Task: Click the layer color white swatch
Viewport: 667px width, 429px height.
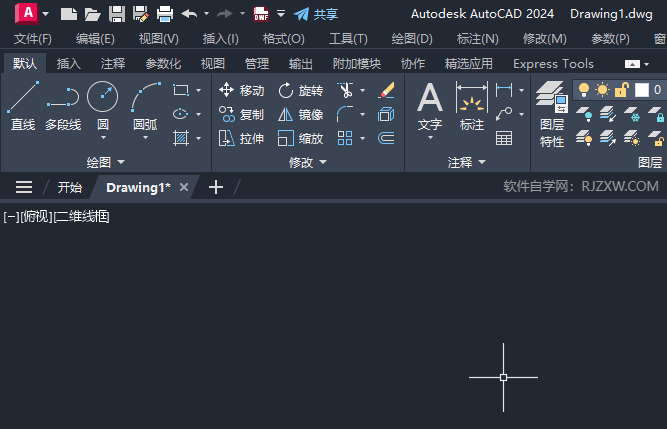Action: [x=641, y=90]
